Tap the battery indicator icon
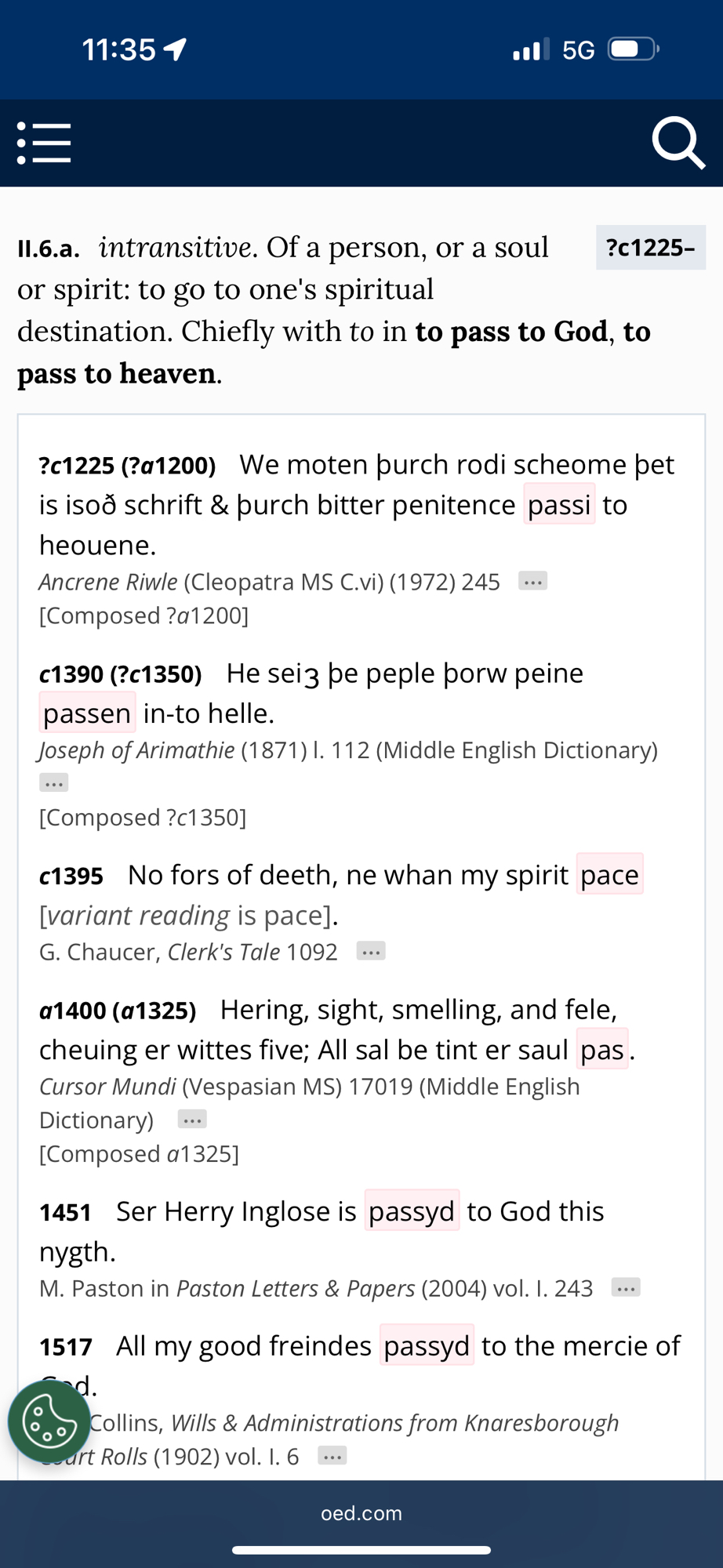The image size is (723, 1568). click(x=634, y=49)
